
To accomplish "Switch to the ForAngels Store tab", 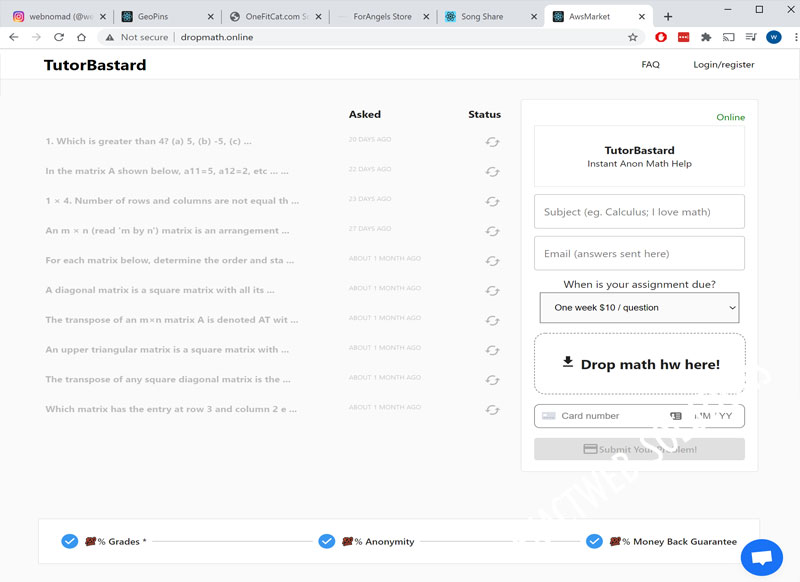I will click(x=382, y=16).
